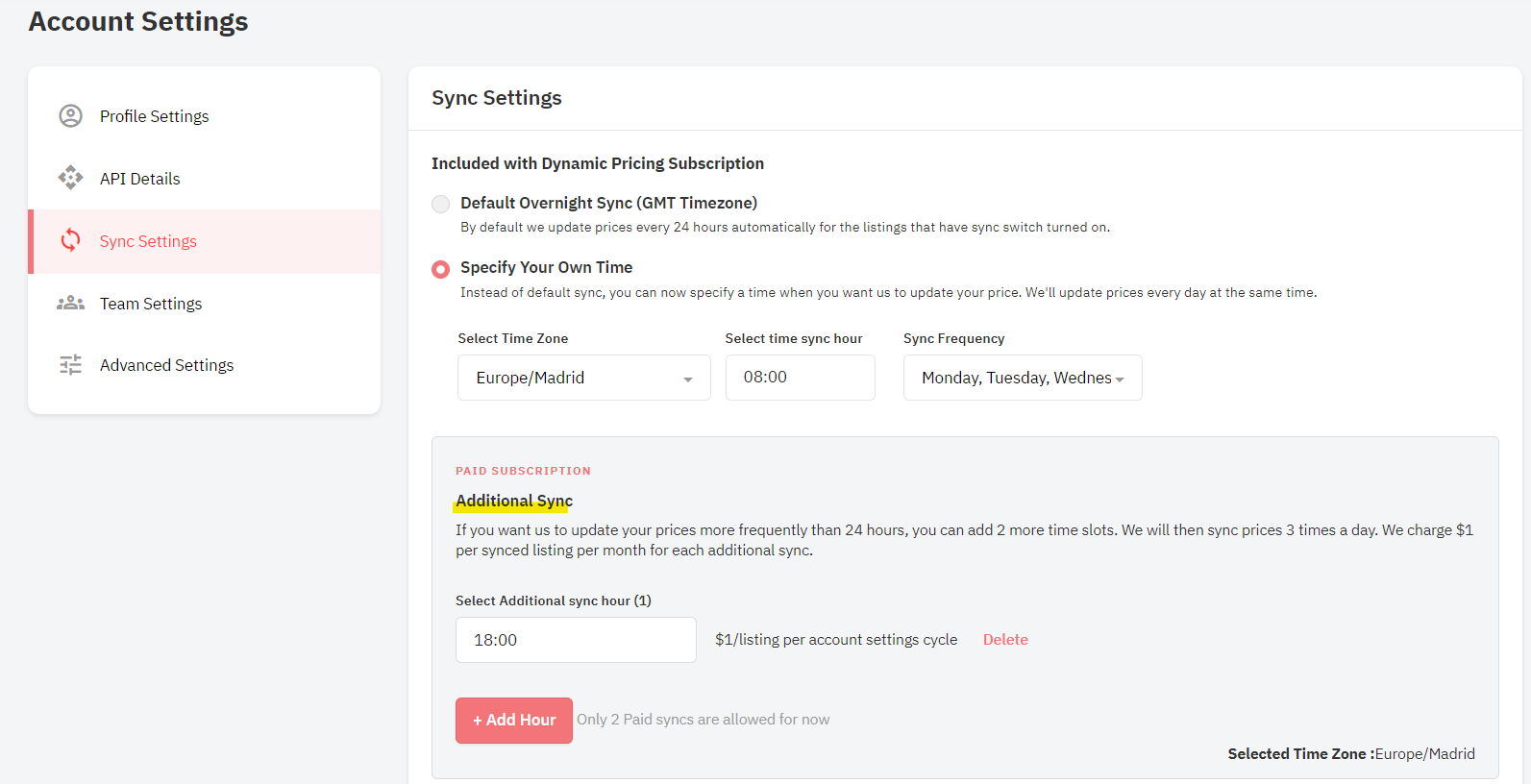This screenshot has height=784, width=1531.
Task: Open the Europe/Madrid time zone dropdown
Action: (584, 378)
